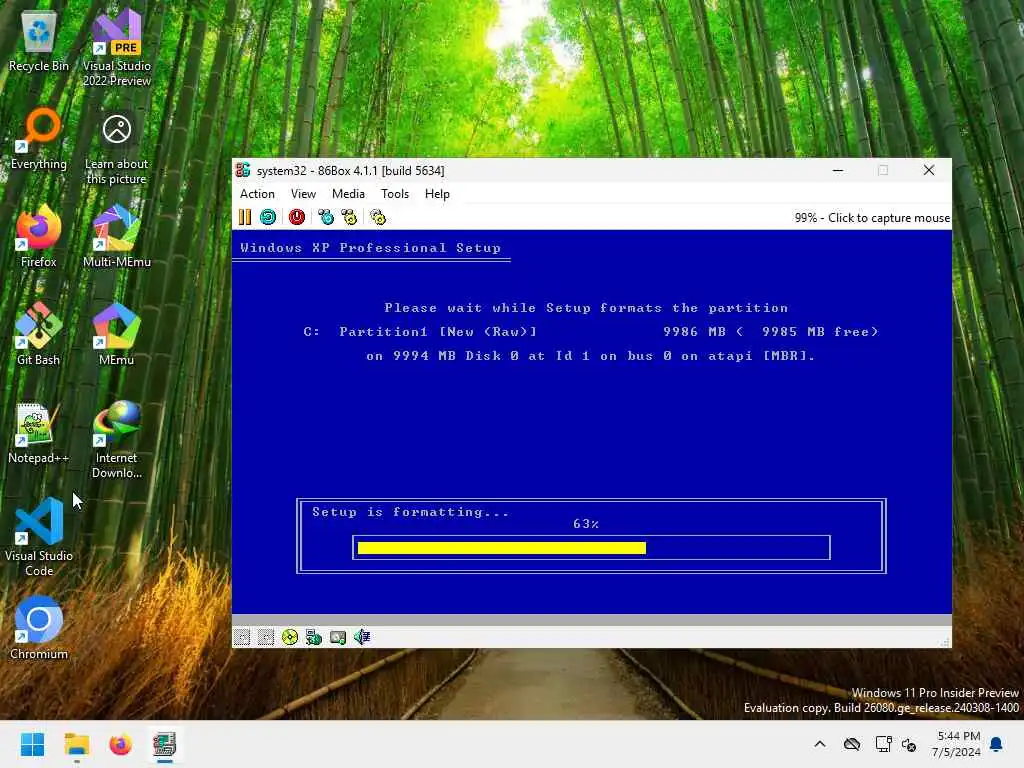Click the 63% progress text
This screenshot has height=768, width=1024.
coord(586,524)
